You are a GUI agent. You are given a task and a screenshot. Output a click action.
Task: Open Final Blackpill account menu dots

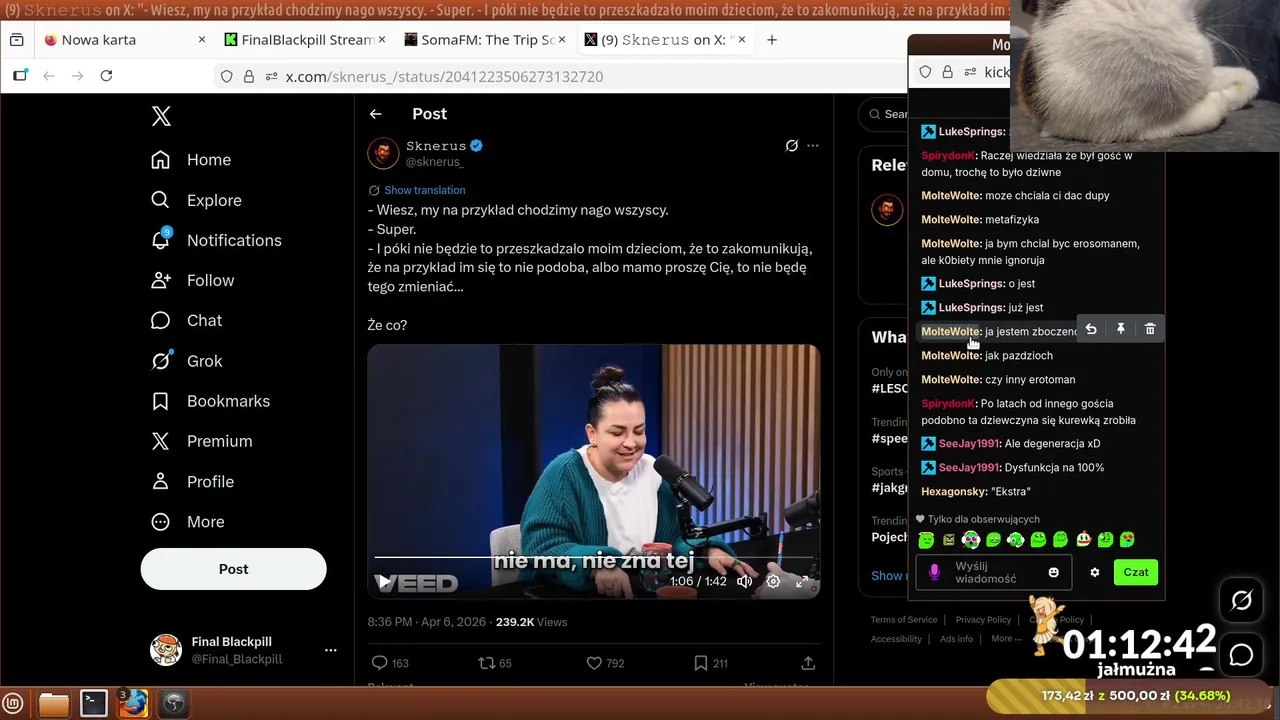click(x=330, y=650)
